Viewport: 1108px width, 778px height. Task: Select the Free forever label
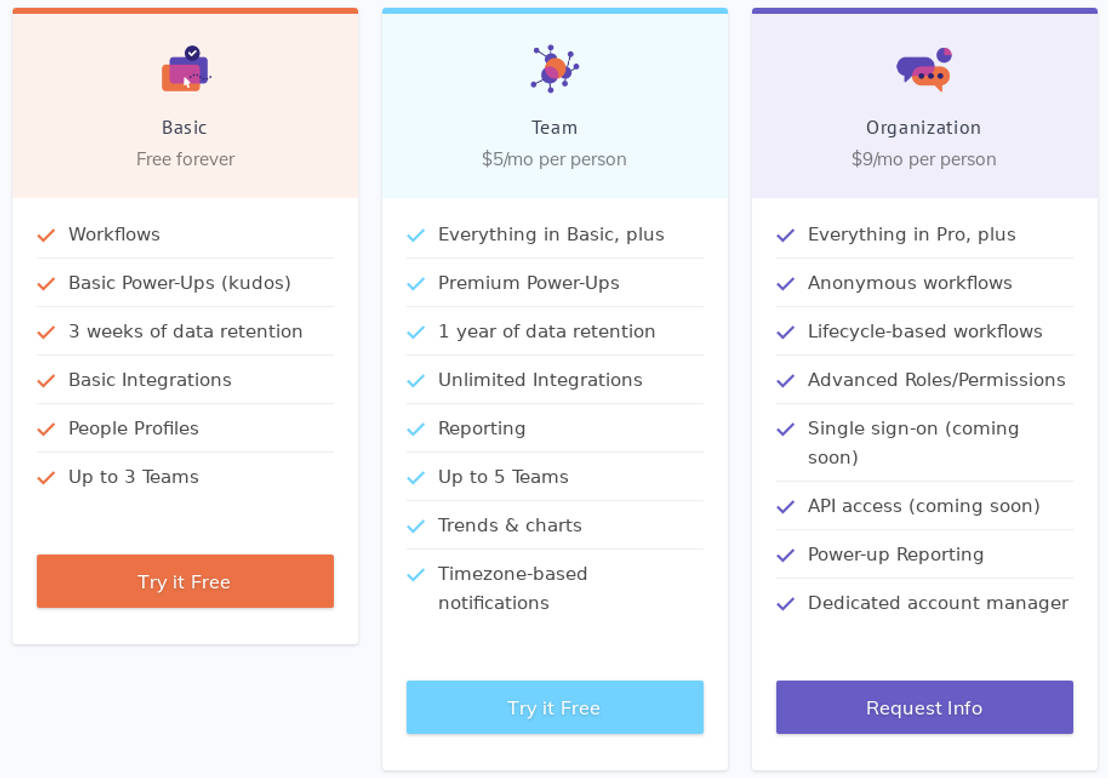[184, 158]
